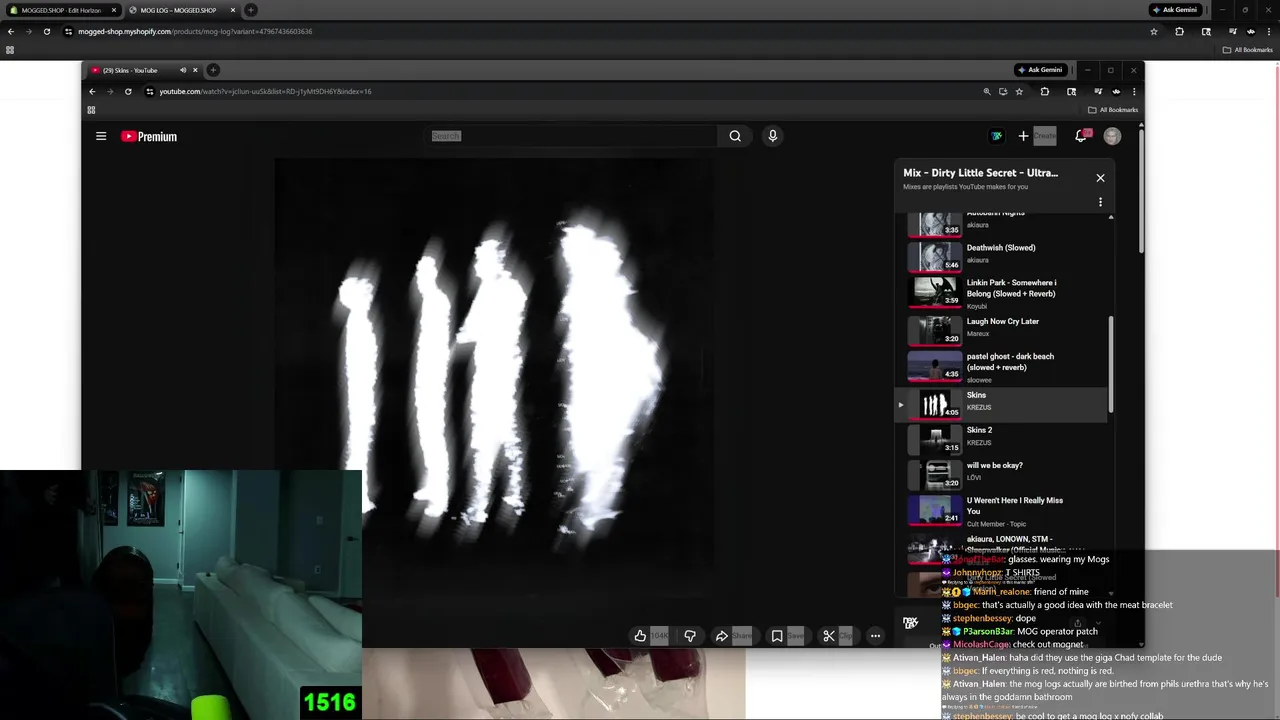Reload the mogged-shop page in back window
Image resolution: width=1280 pixels, height=720 pixels.
click(x=46, y=31)
